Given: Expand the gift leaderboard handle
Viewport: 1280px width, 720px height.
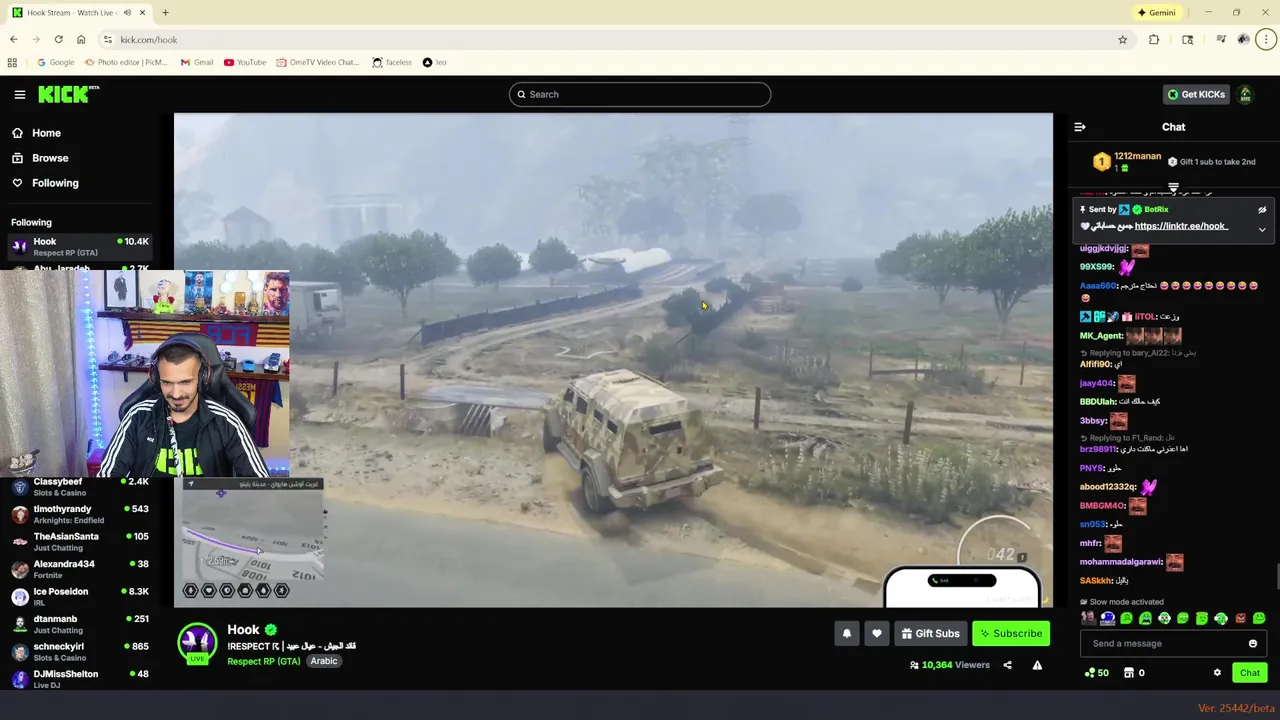Looking at the screenshot, I should pyautogui.click(x=1173, y=187).
